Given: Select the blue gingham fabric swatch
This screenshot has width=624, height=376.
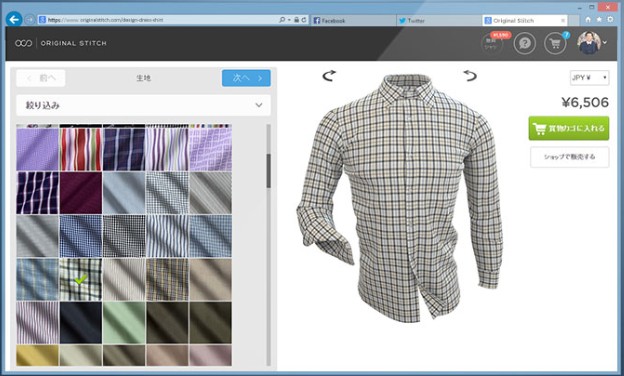Looking at the screenshot, I should tap(81, 236).
